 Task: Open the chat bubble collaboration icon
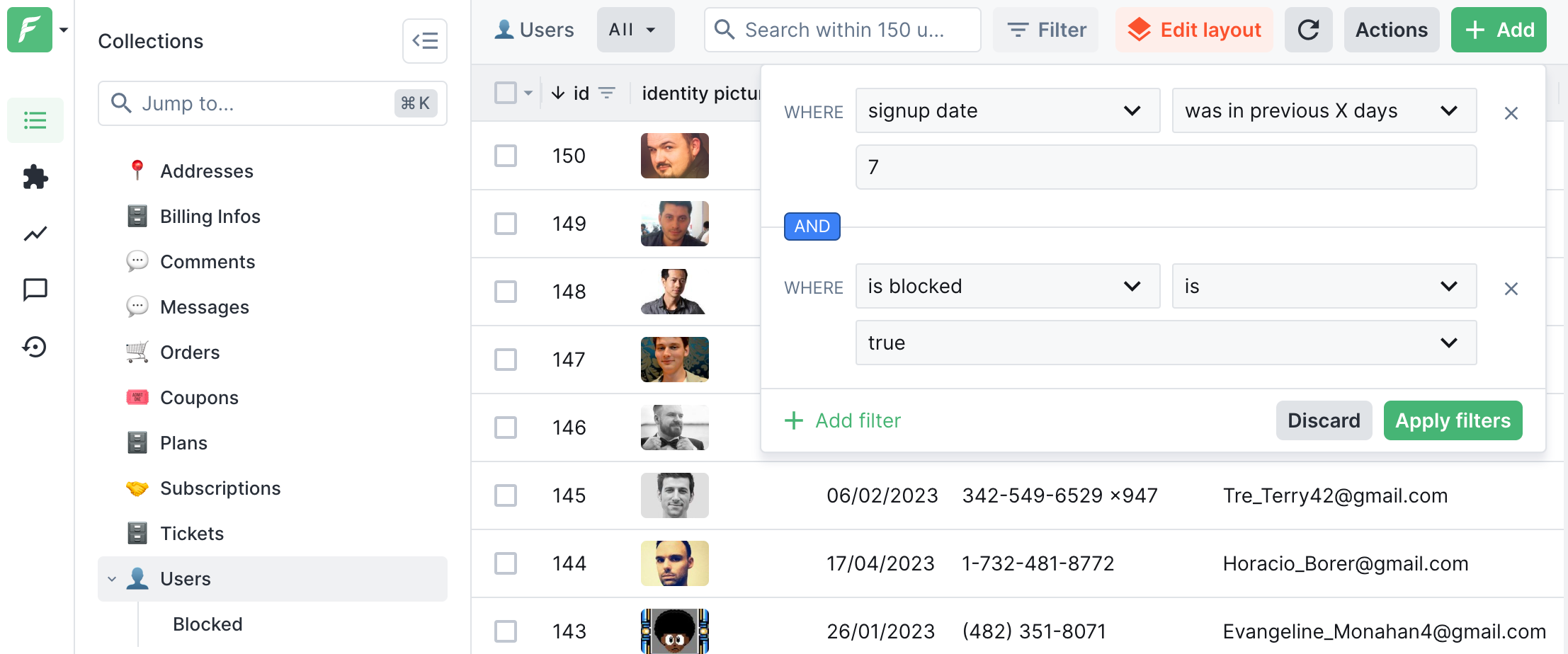click(35, 289)
